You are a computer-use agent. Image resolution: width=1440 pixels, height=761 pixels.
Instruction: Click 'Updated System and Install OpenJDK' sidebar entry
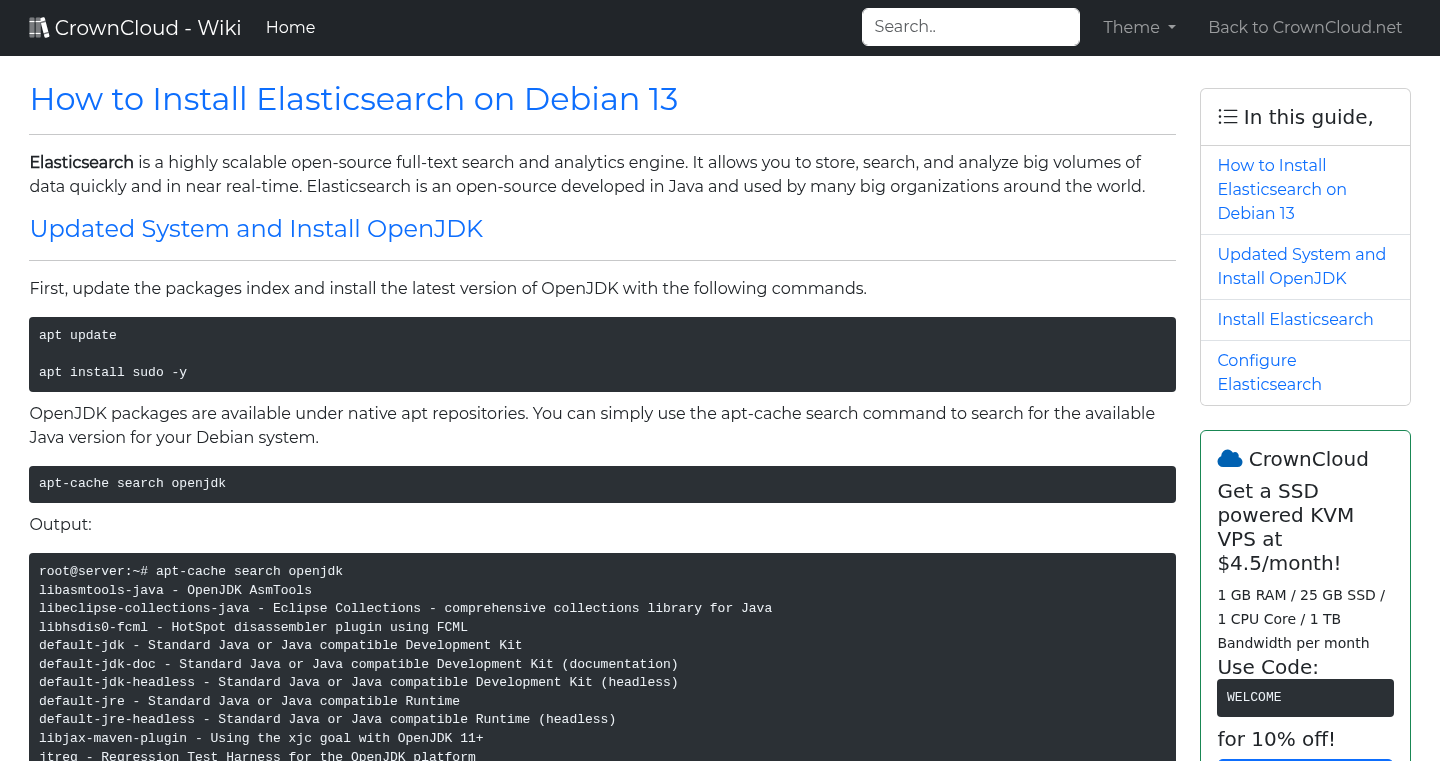pos(1301,266)
